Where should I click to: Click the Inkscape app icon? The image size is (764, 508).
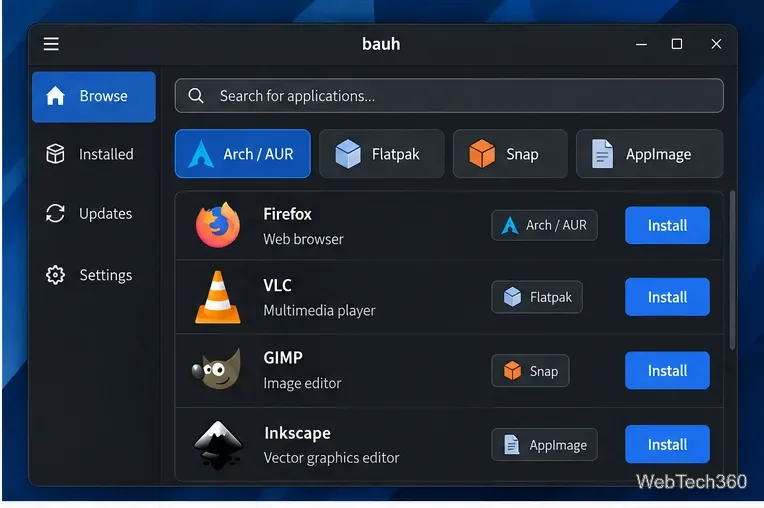(218, 444)
